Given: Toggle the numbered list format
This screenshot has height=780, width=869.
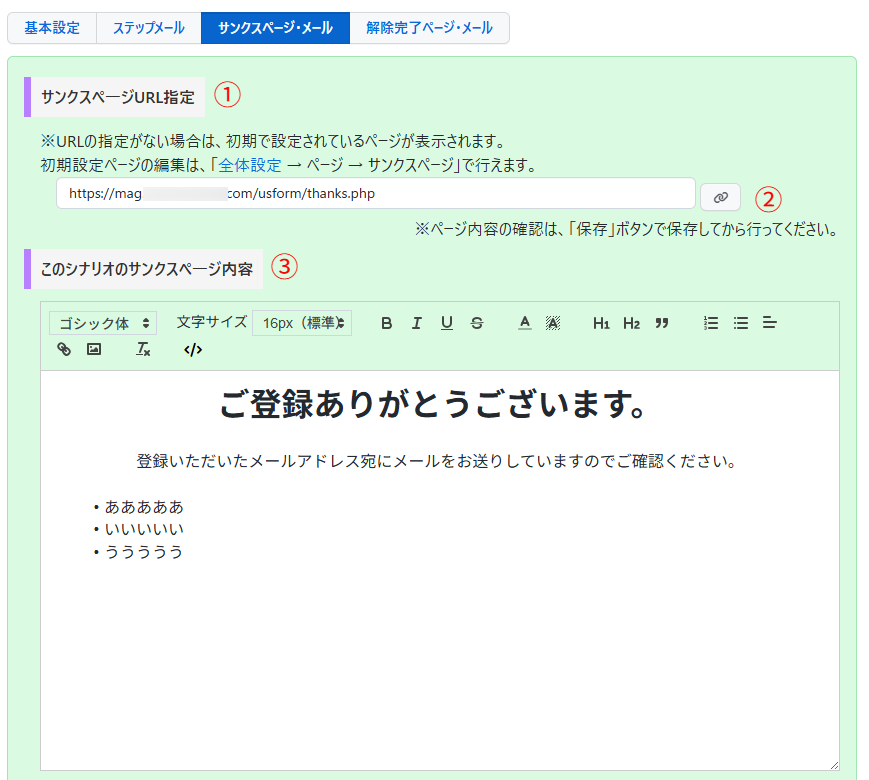Looking at the screenshot, I should point(711,323).
